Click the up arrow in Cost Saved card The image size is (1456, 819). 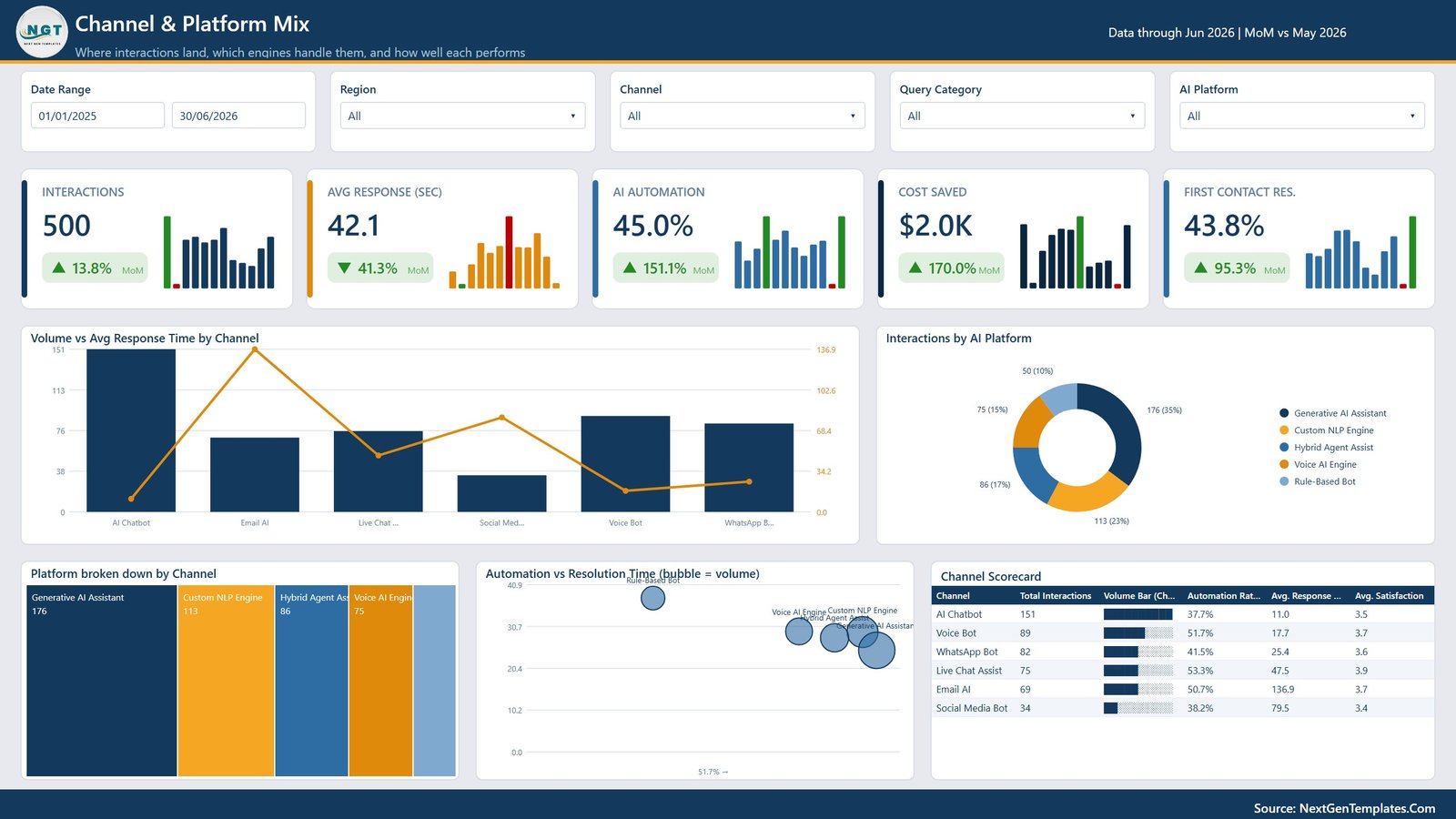coord(915,268)
